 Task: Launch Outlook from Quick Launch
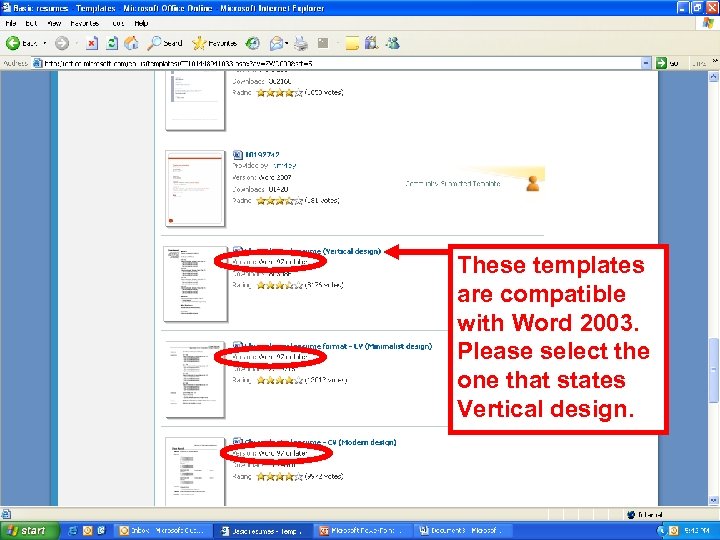pos(87,531)
